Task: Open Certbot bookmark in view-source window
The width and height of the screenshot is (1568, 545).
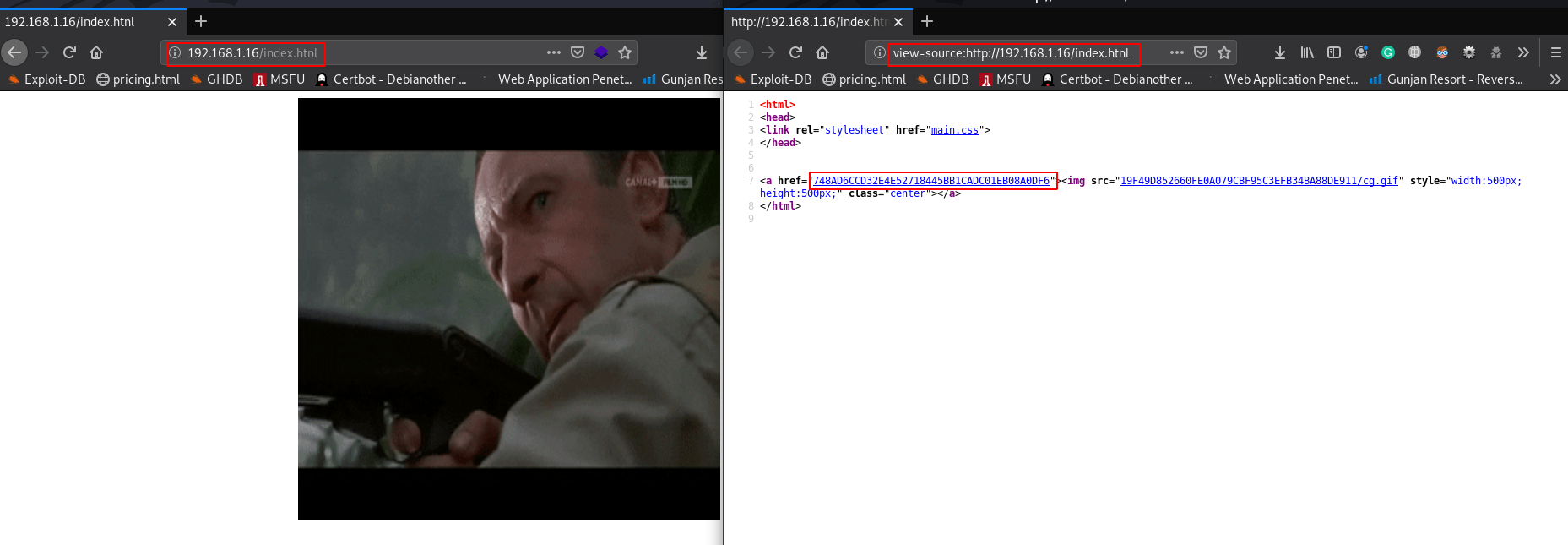Action: [1117, 79]
